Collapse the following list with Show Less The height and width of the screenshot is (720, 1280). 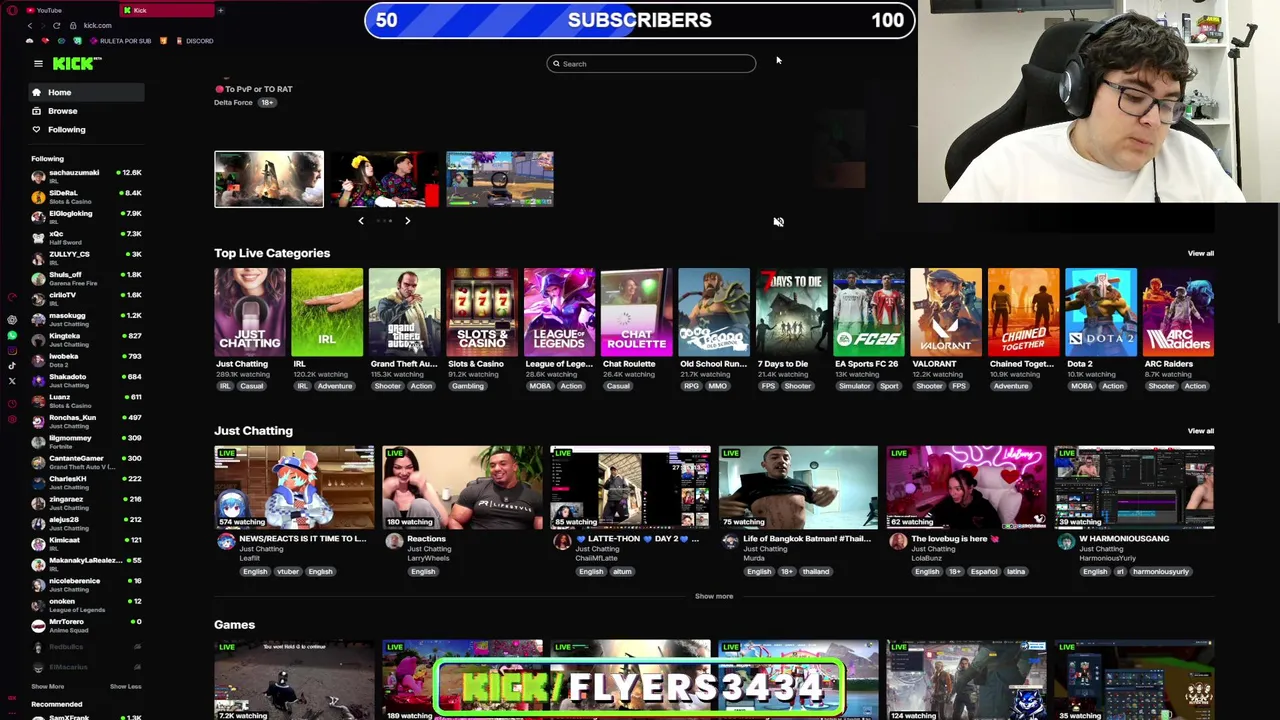[125, 687]
